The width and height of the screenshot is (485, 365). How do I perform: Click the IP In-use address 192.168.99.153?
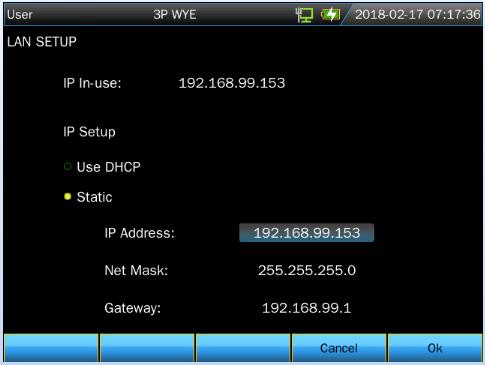[232, 83]
